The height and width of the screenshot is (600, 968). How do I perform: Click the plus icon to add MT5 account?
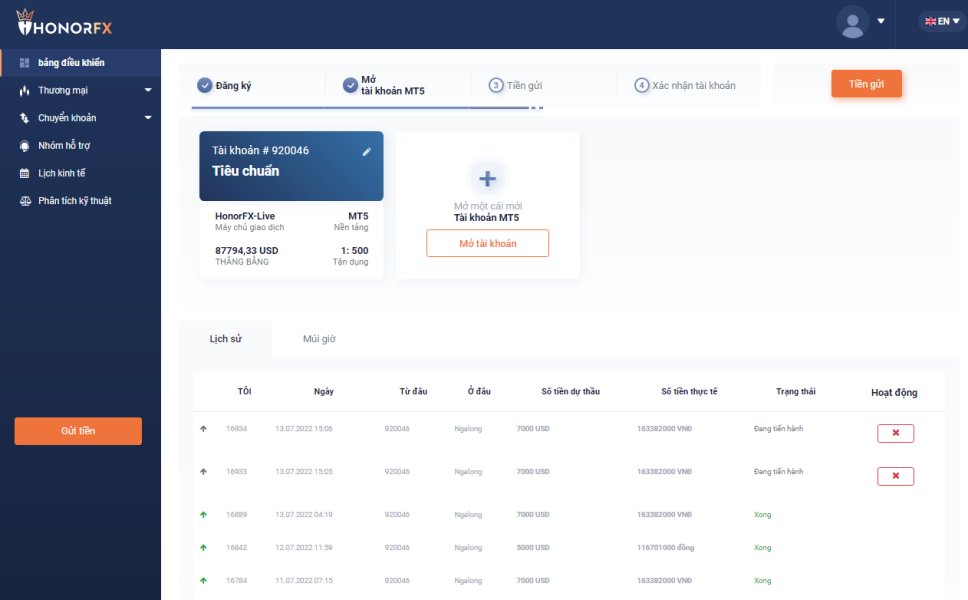pyautogui.click(x=487, y=179)
